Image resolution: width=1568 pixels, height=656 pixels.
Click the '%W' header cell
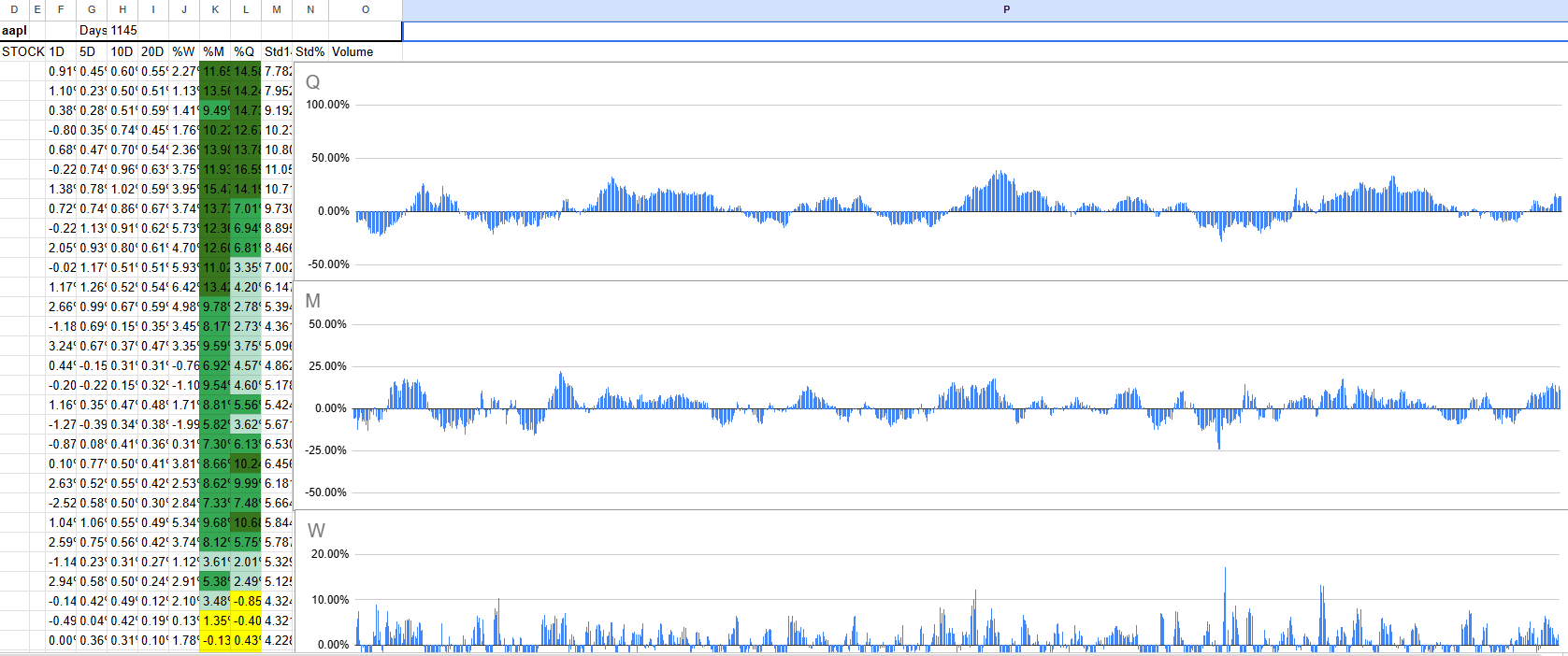184,51
